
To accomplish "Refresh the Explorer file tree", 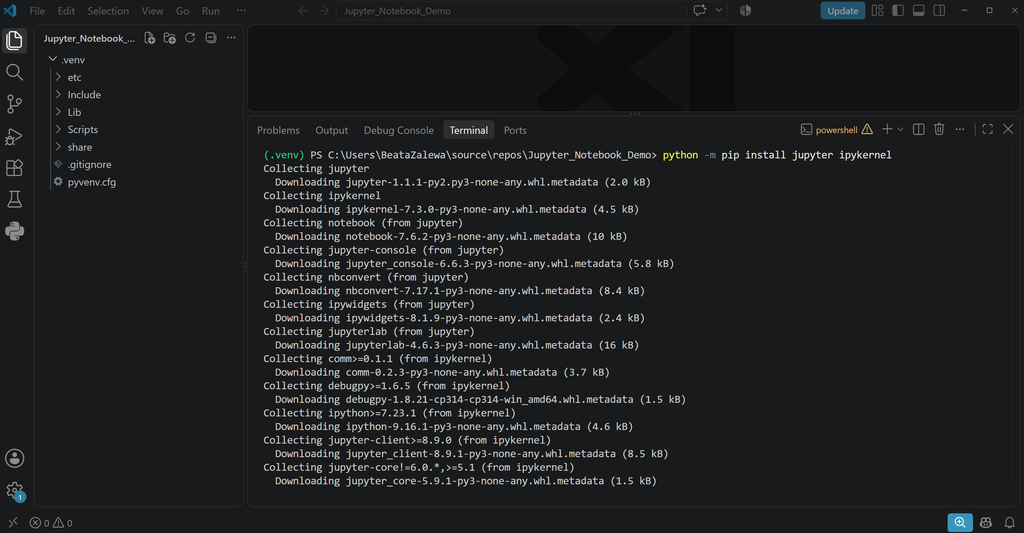I will 190,38.
